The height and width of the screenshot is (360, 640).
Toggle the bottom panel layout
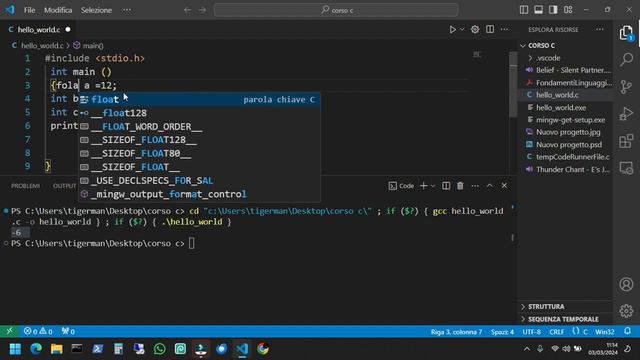click(538, 10)
